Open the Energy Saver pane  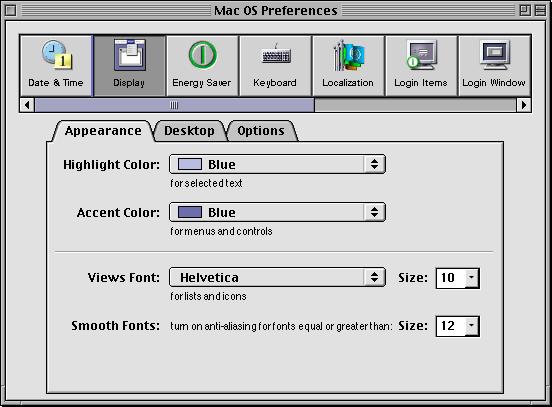202,65
